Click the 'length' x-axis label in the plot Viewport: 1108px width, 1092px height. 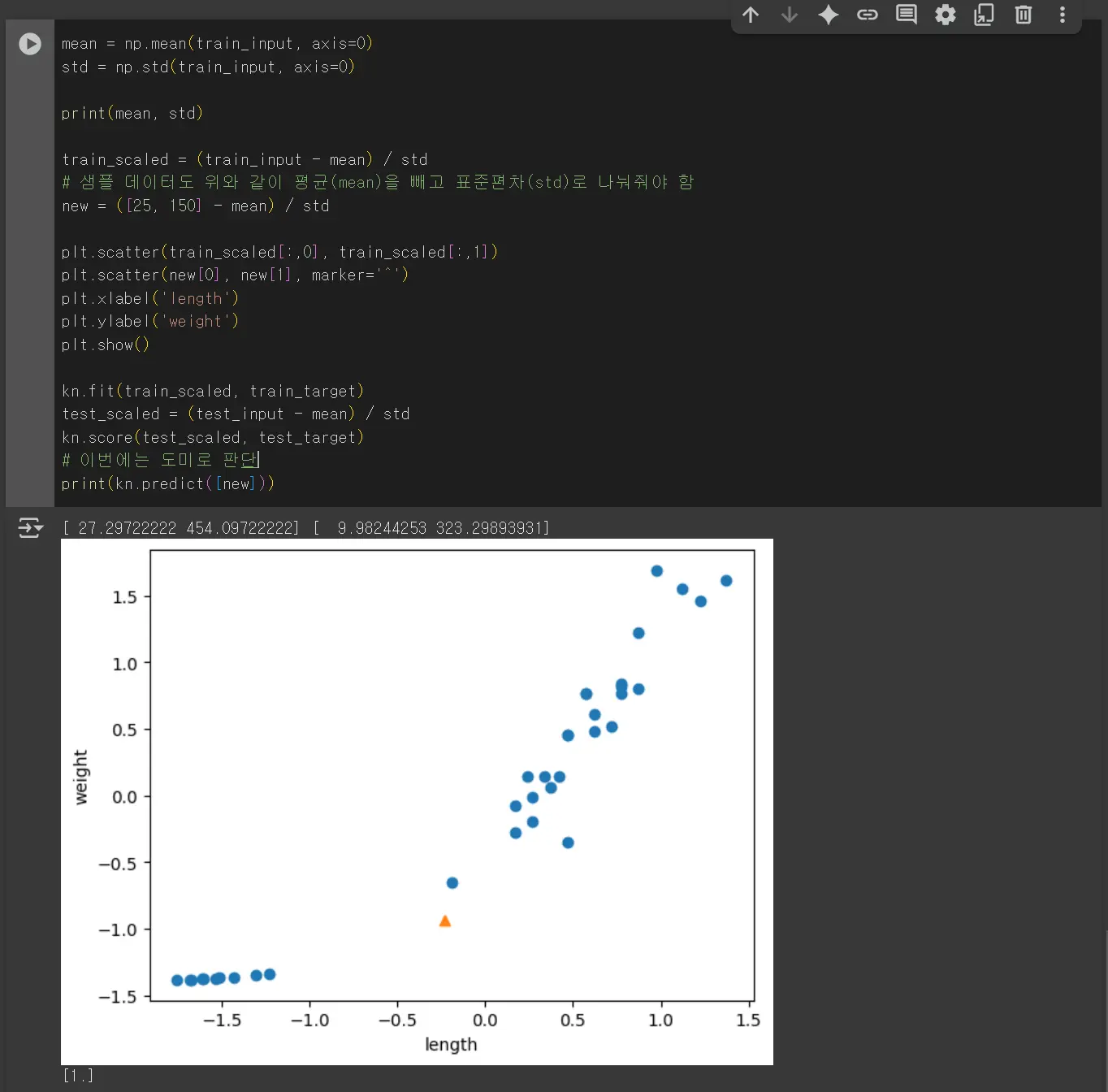pyautogui.click(x=451, y=1045)
